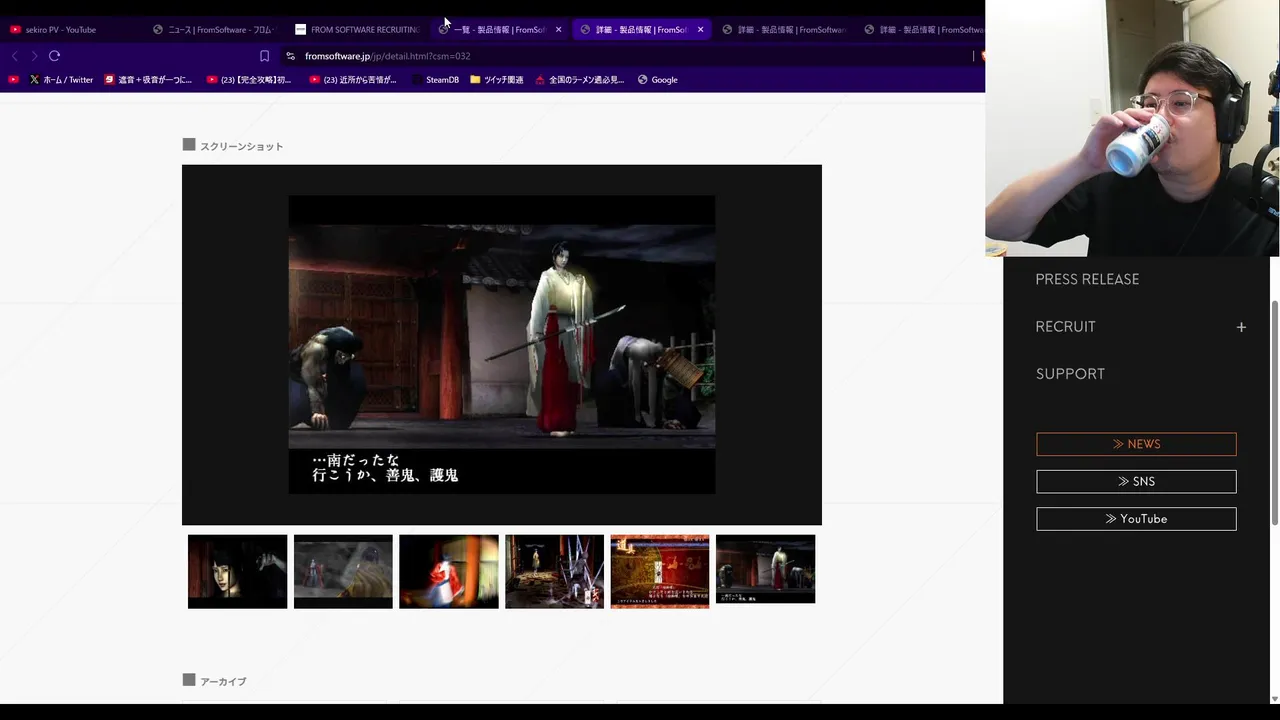This screenshot has height=720, width=1280.
Task: Expand the RECRUIT plus sign
Action: pos(1241,327)
